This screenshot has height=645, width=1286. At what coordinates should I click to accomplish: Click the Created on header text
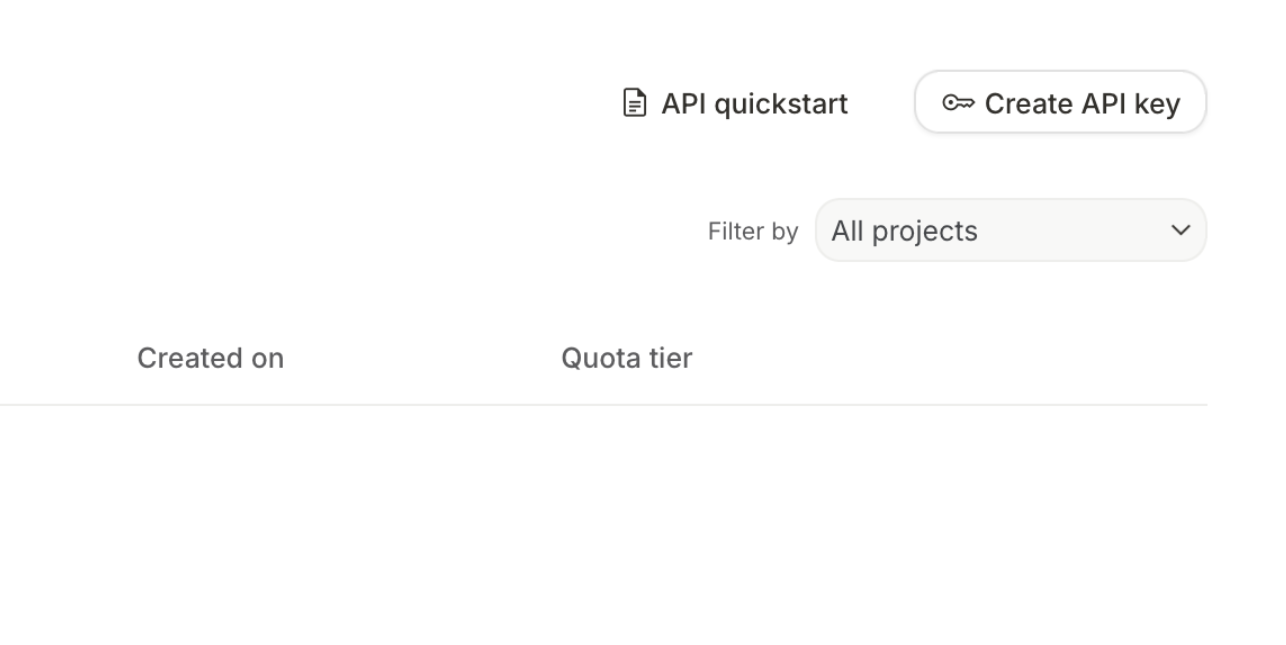click(x=209, y=357)
